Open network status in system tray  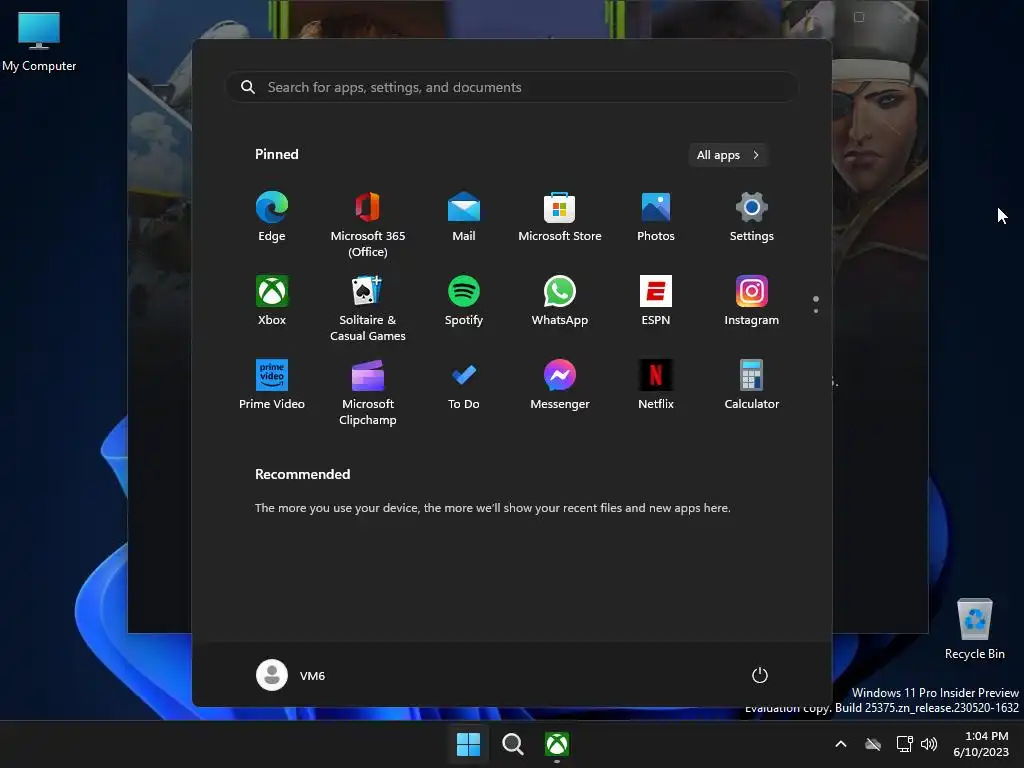point(904,744)
